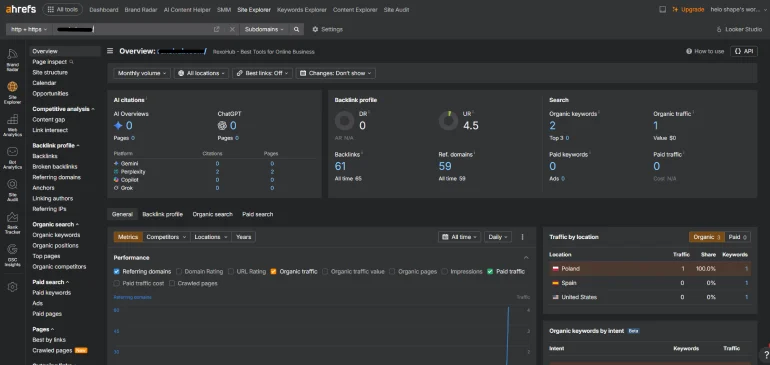This screenshot has width=770, height=365.
Task: Click the search magnifier button in URL bar
Action: 296,29
